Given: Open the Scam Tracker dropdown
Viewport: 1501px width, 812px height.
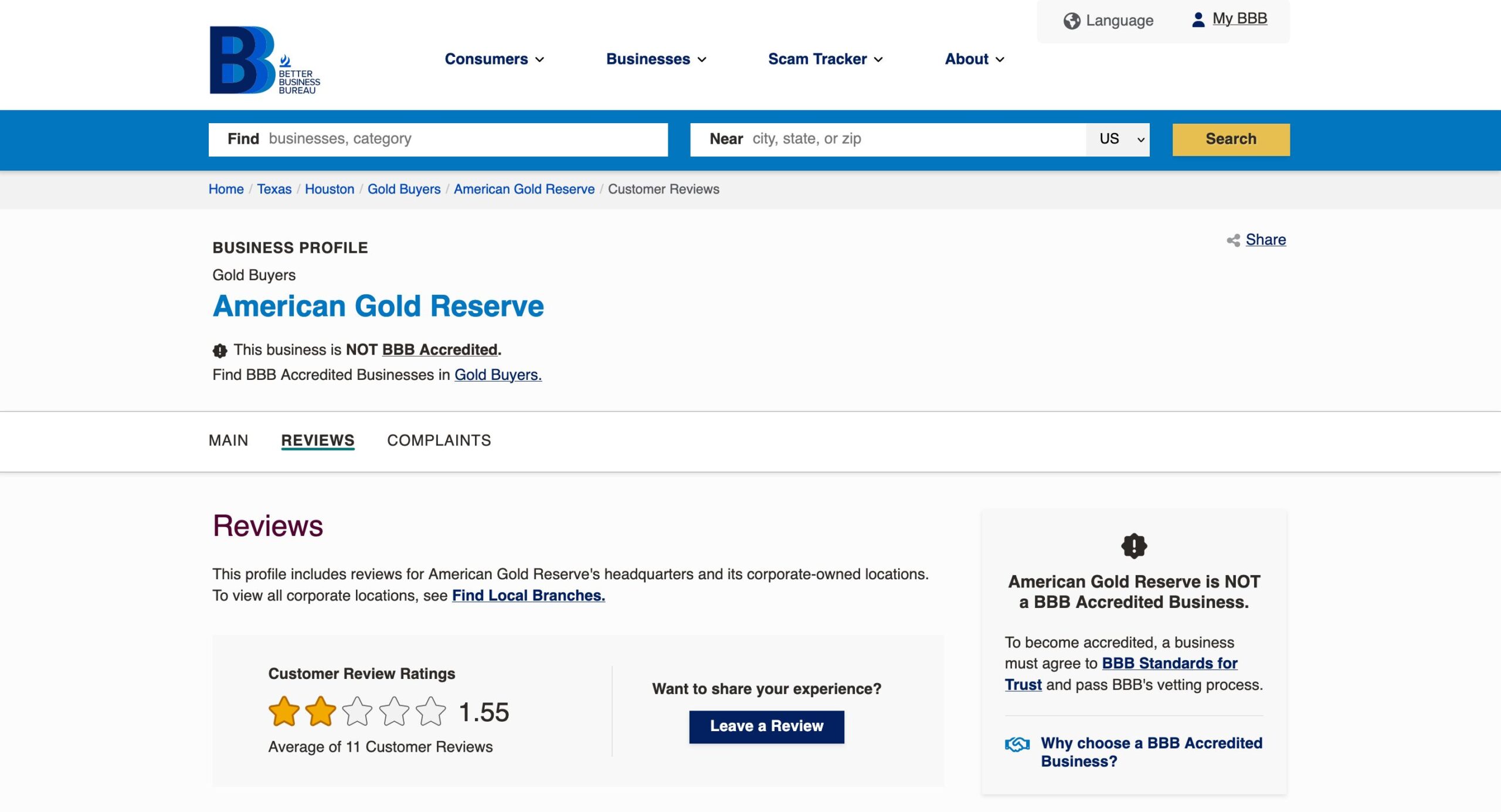Looking at the screenshot, I should pos(826,59).
